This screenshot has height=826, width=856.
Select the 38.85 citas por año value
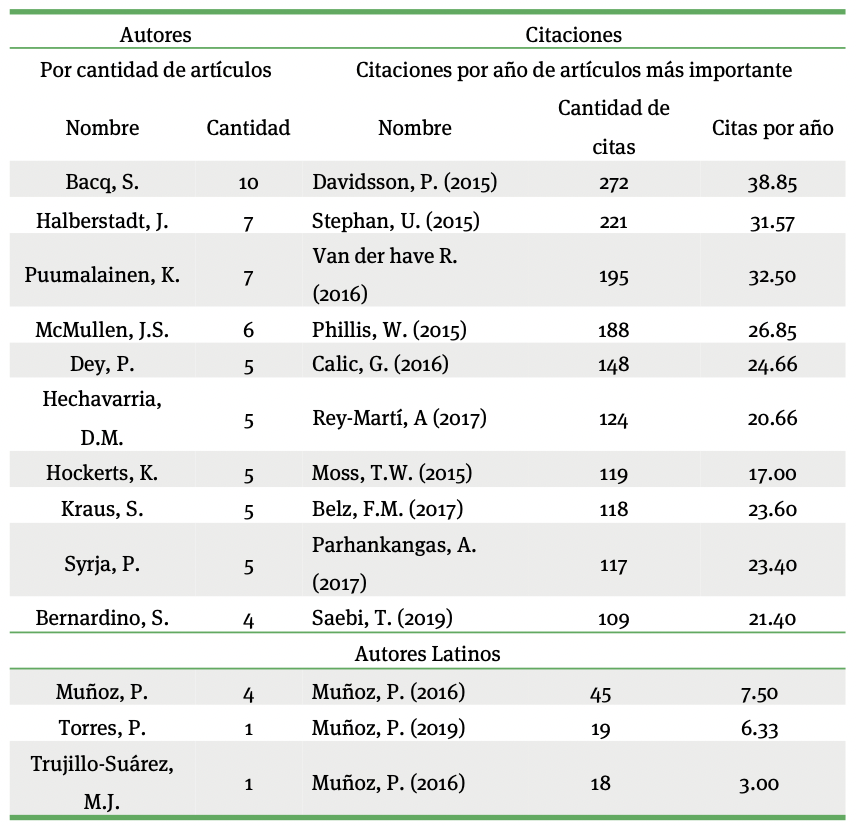click(x=772, y=183)
